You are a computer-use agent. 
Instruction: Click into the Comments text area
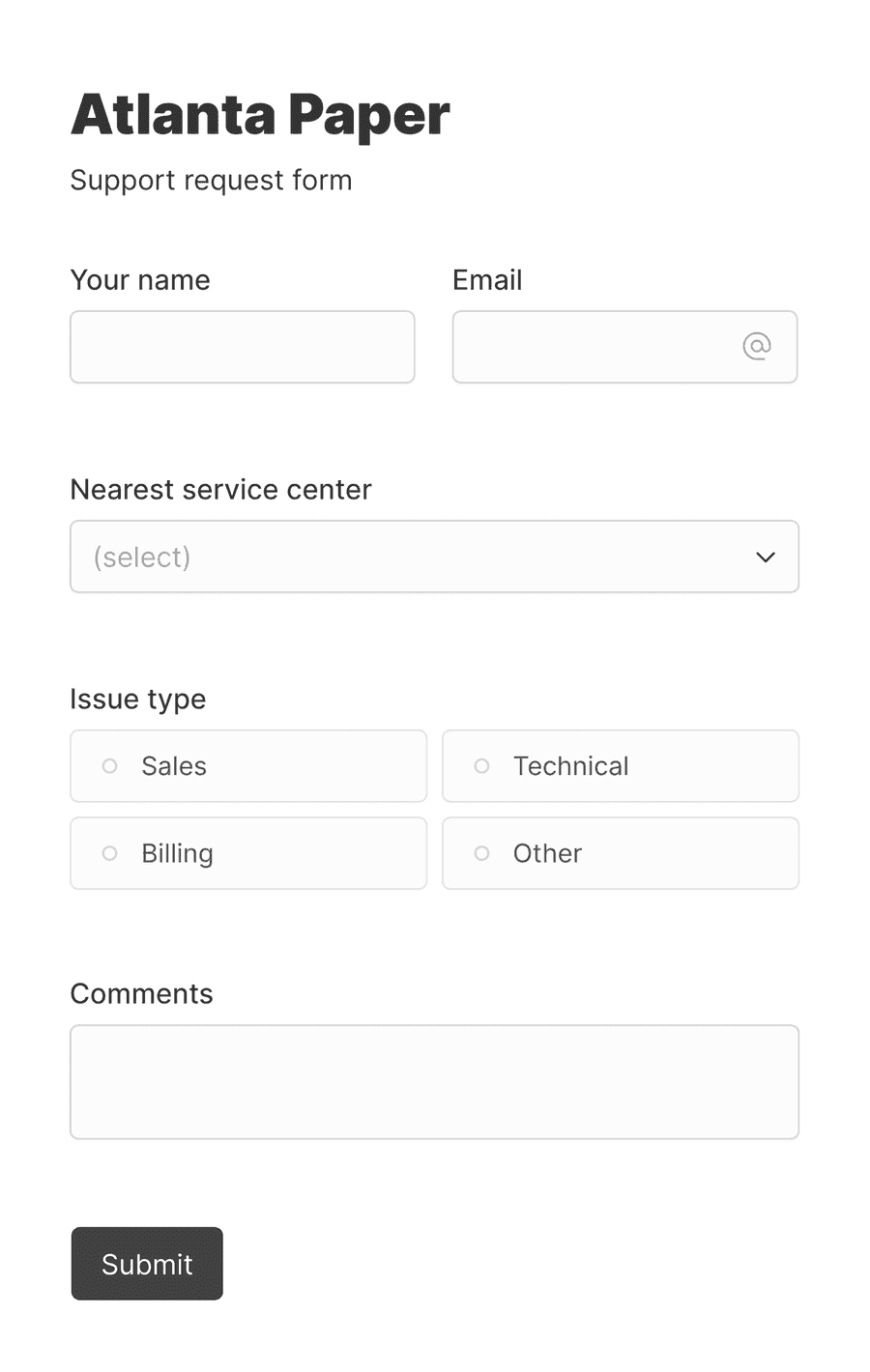point(435,1082)
